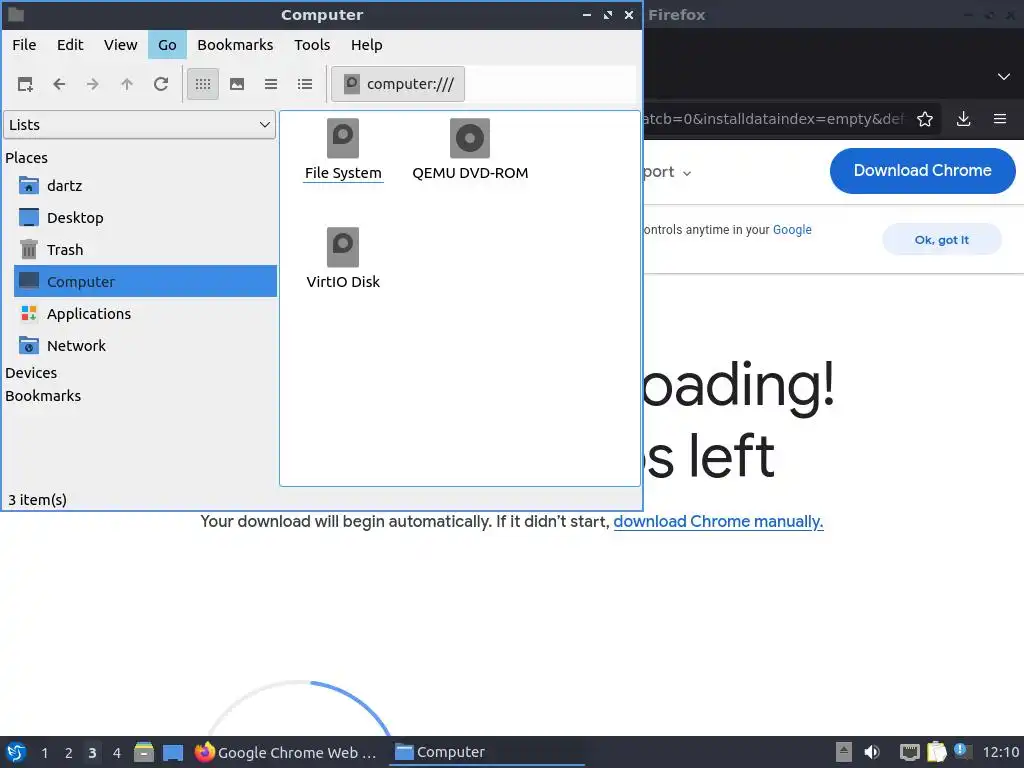Viewport: 1024px width, 768px height.
Task: Open Firefox hamburger application menu
Action: point(1000,119)
